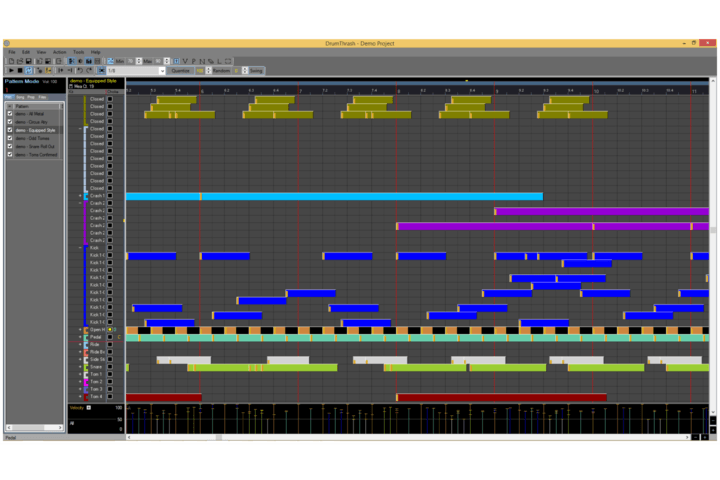
Task: Toggle the choke checkbox for Snare track
Action: click(x=110, y=367)
